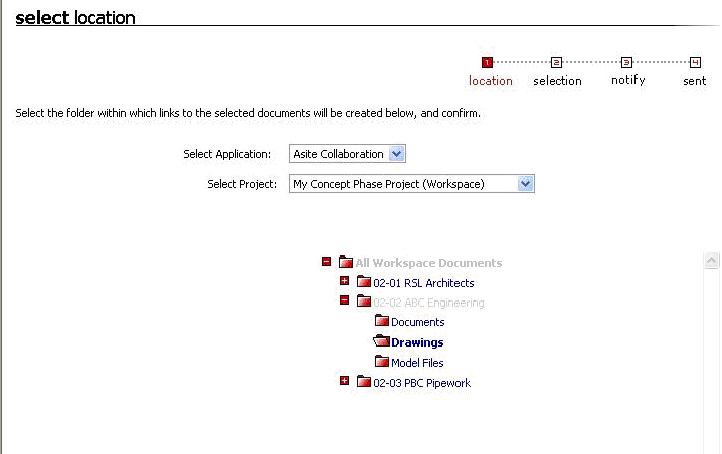The height and width of the screenshot is (454, 722).
Task: Click the 02-01 RSL Architects folder icon
Action: [x=363, y=281]
